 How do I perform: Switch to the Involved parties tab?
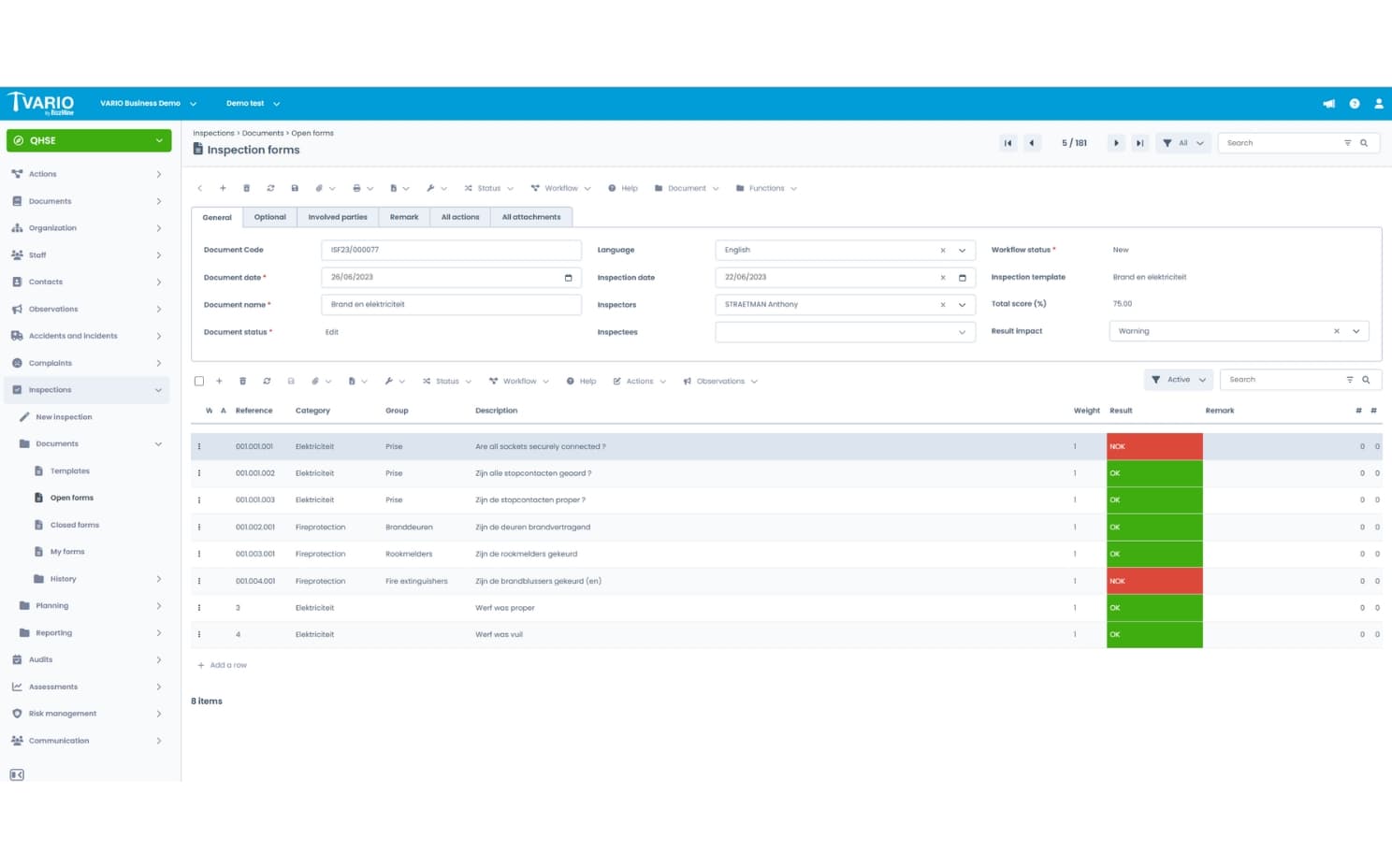[338, 217]
